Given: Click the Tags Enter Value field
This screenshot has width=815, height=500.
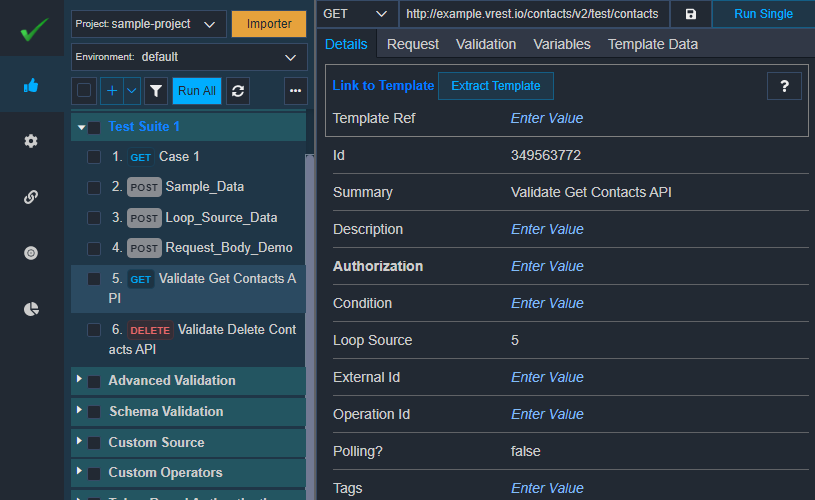Looking at the screenshot, I should [x=547, y=488].
